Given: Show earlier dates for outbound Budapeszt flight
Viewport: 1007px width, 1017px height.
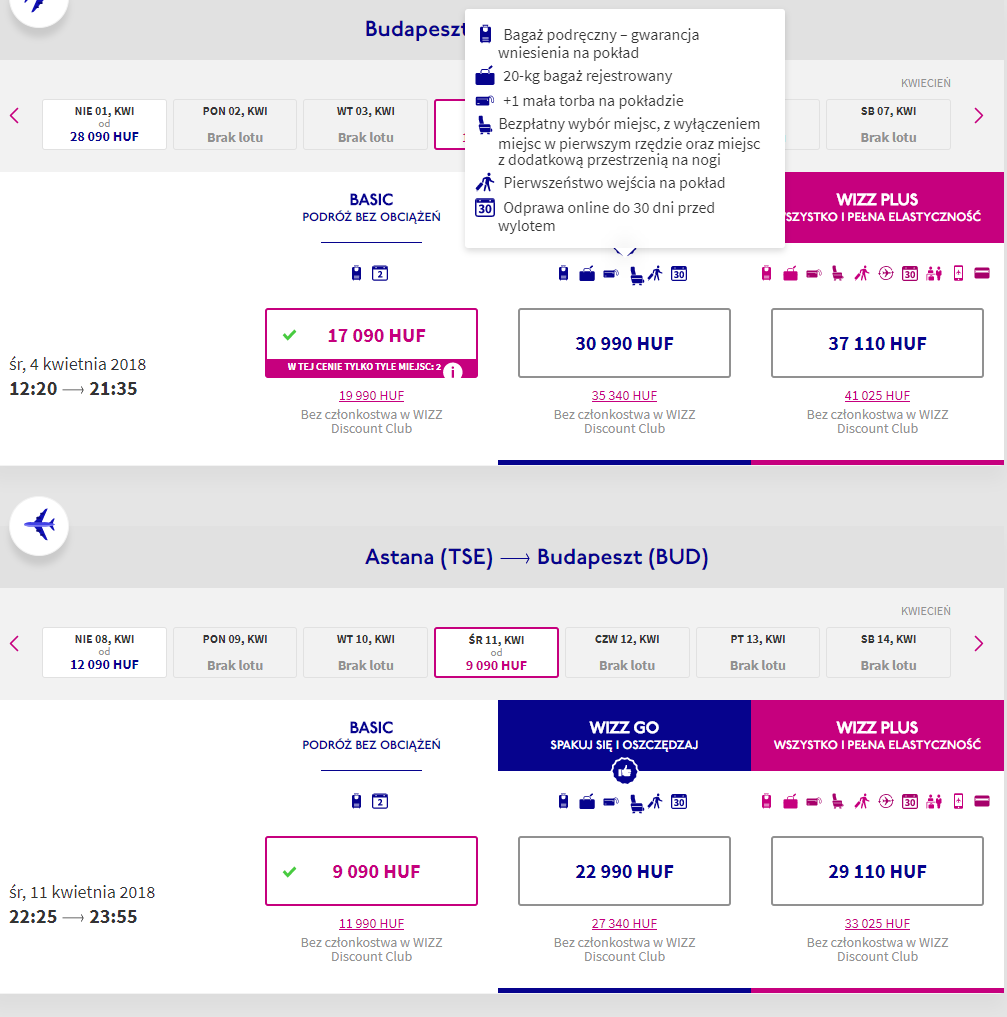Looking at the screenshot, I should [15, 116].
